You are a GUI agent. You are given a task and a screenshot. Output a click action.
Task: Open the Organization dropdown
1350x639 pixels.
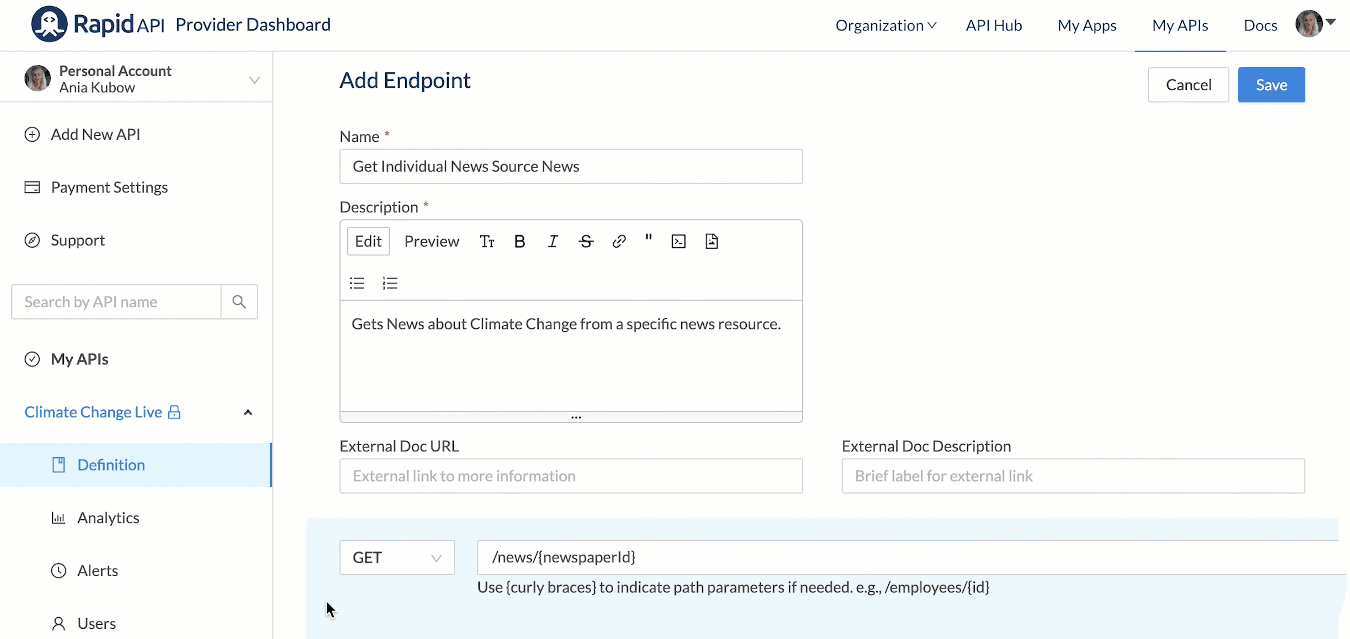pos(886,25)
